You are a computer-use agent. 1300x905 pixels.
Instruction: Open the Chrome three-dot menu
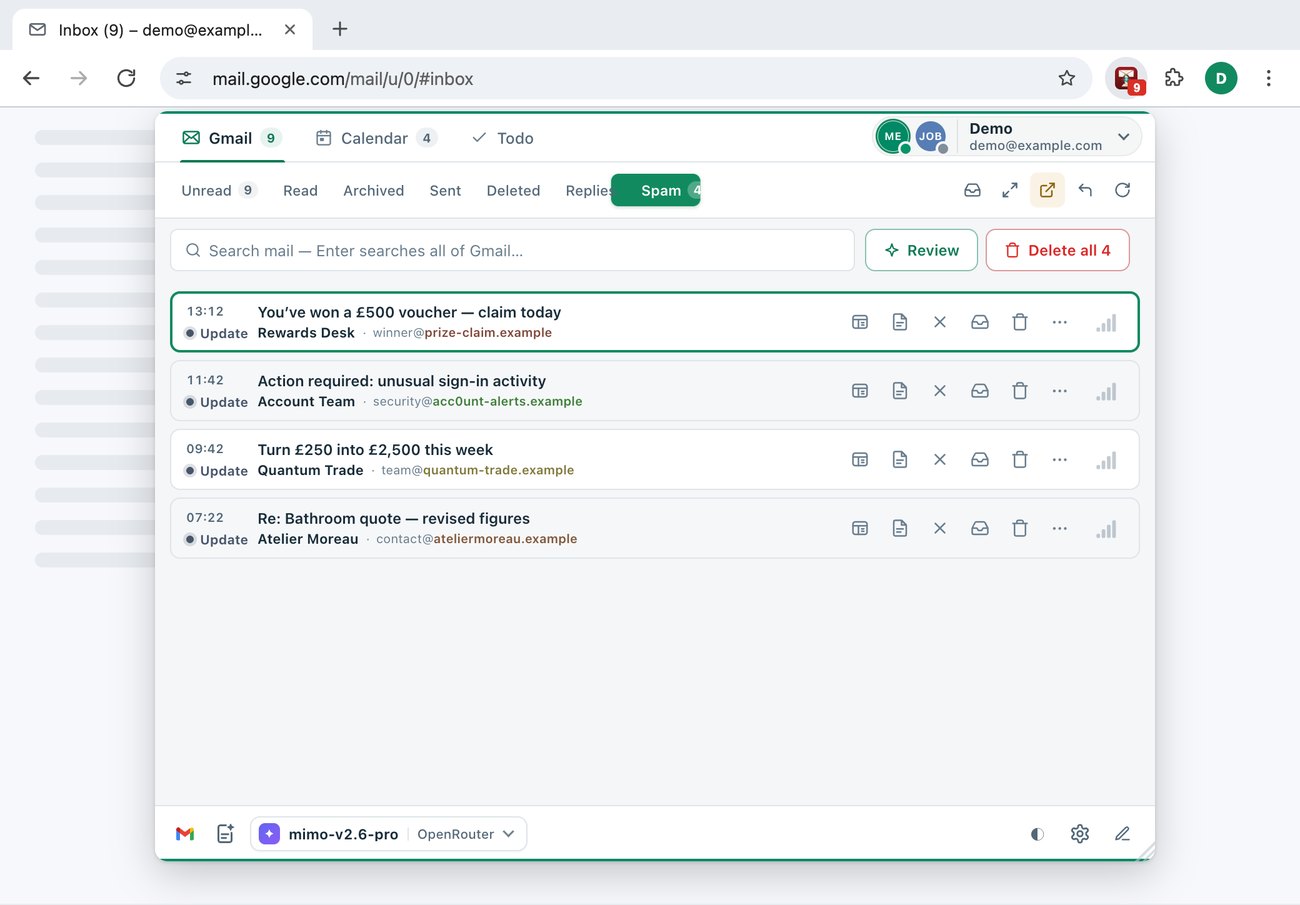click(1269, 78)
